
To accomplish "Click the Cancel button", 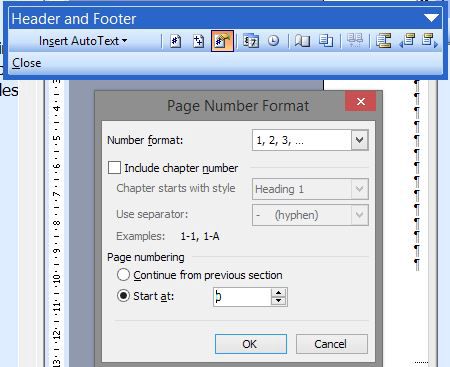I will [332, 344].
